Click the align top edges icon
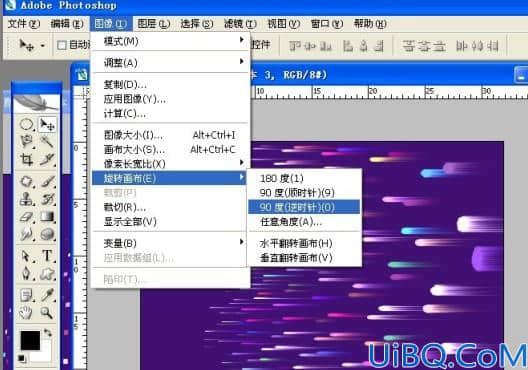This screenshot has height=370, width=528. point(296,45)
